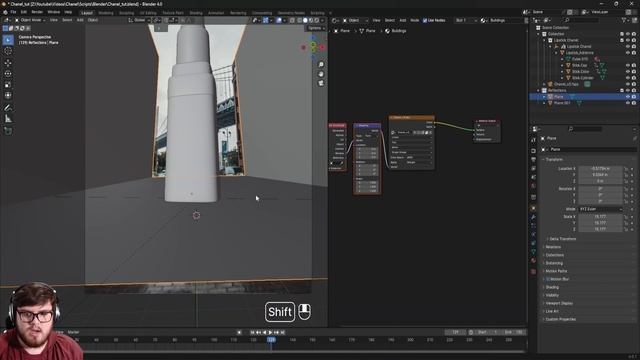Toggle visibility eye of Plane in outliner
This screenshot has height=360, width=640.
coord(628,97)
